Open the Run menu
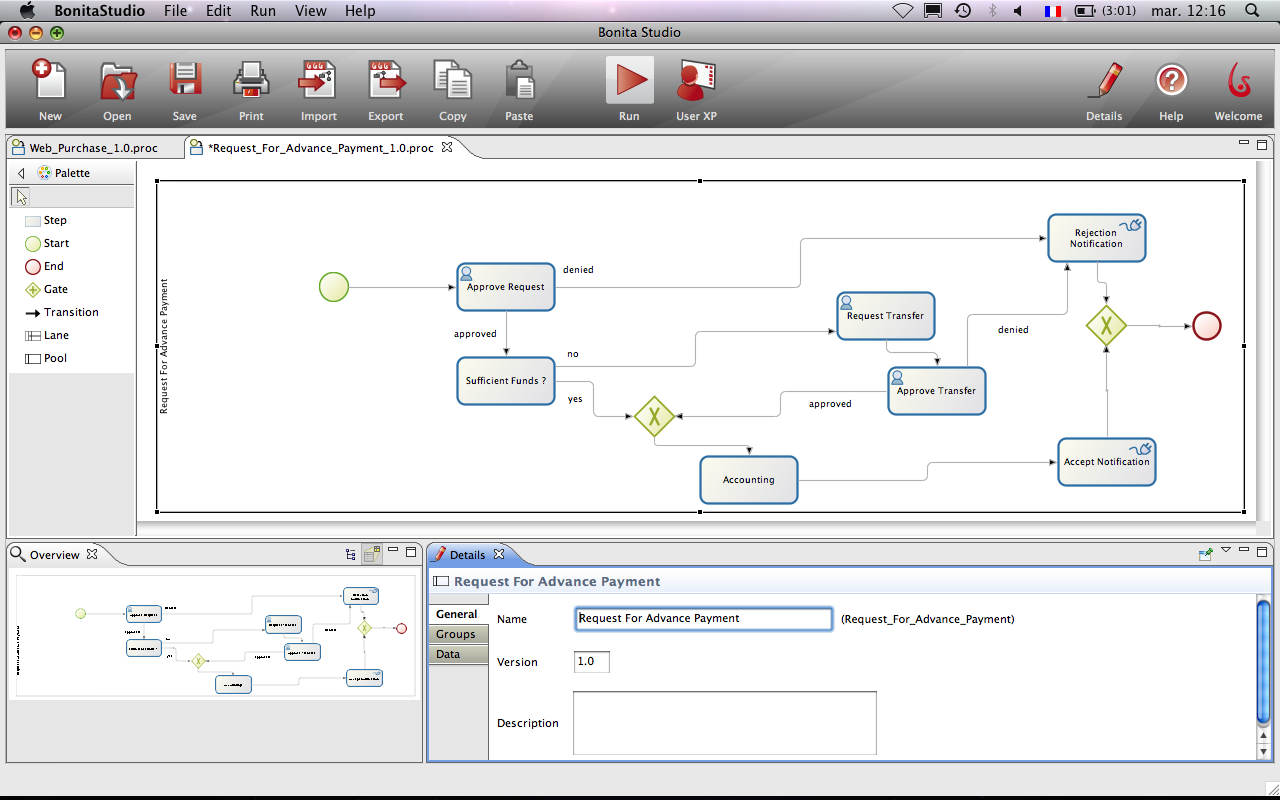The image size is (1280, 800). [263, 11]
